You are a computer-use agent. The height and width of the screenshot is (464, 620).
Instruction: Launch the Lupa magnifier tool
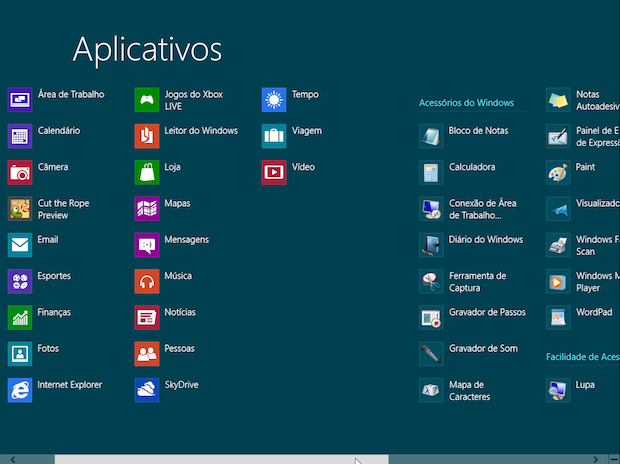558,390
